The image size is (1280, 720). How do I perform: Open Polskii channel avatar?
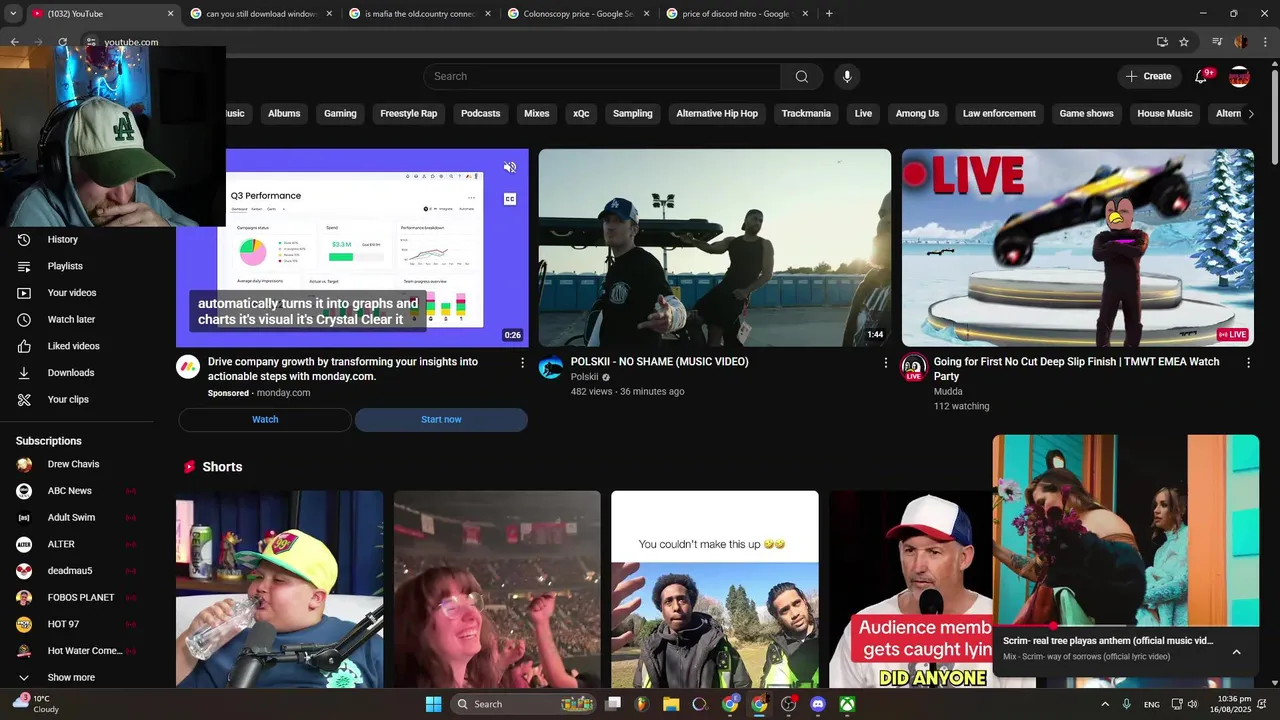coord(551,367)
